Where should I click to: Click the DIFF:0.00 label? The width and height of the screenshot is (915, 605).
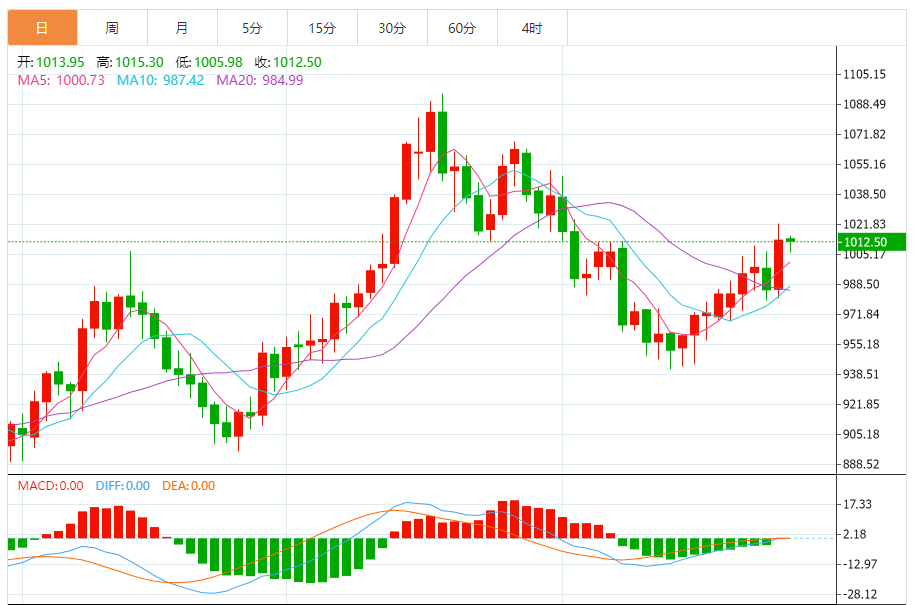[x=123, y=485]
